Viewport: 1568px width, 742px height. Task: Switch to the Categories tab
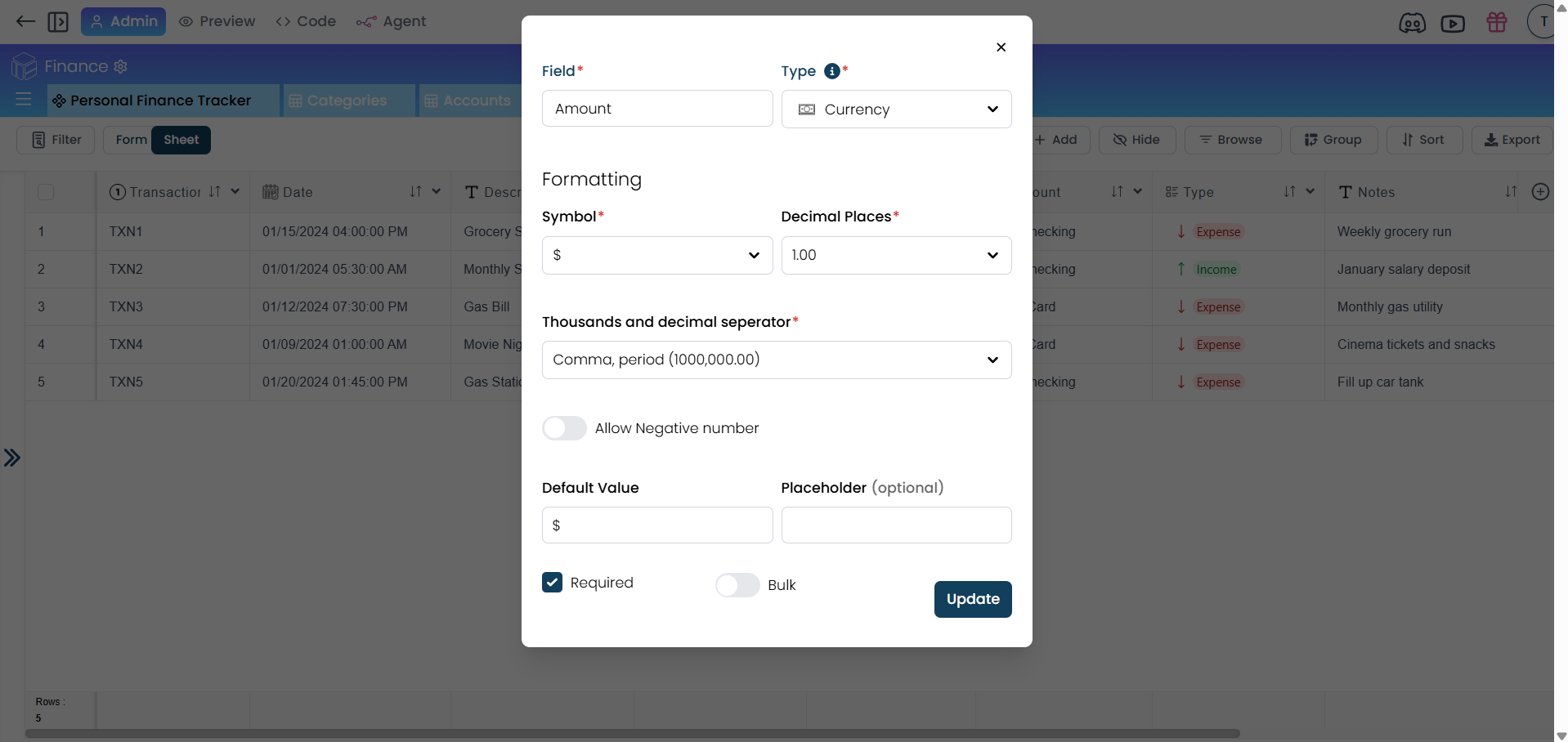pyautogui.click(x=347, y=101)
